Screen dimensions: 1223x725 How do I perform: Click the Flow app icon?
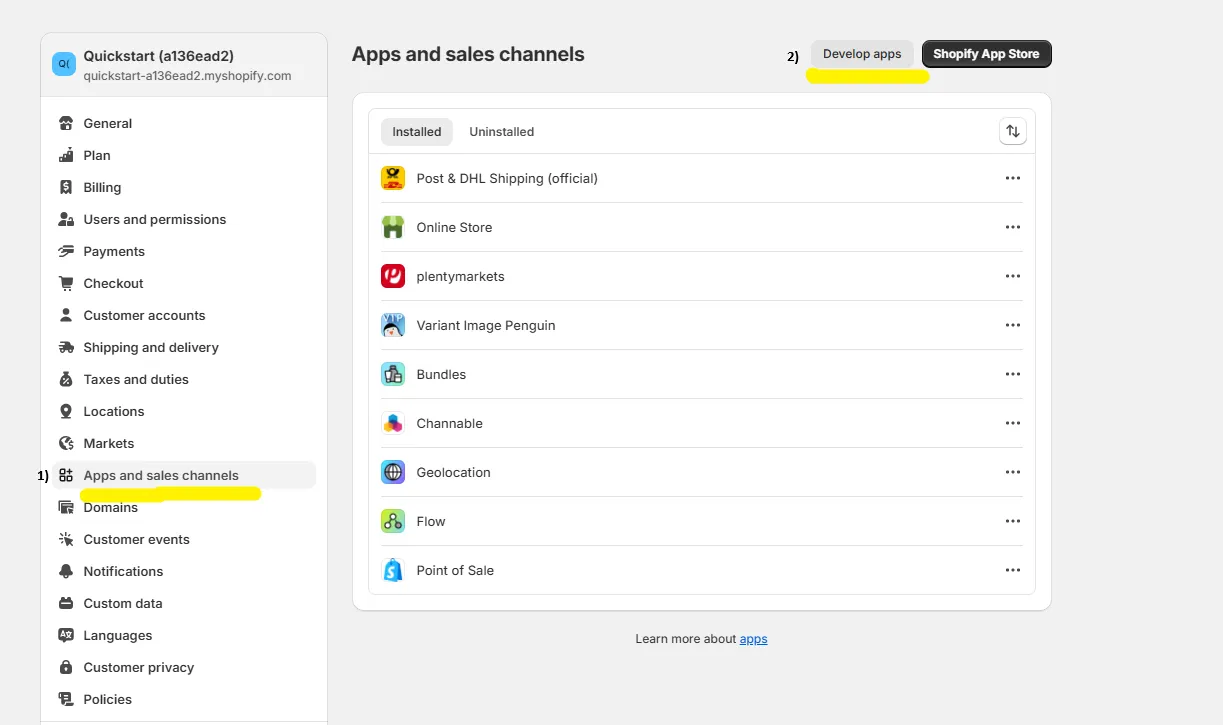coord(393,521)
